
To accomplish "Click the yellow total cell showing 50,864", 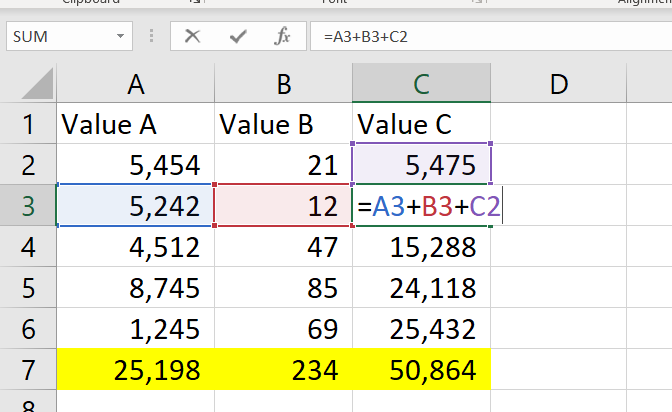I will 422,371.
